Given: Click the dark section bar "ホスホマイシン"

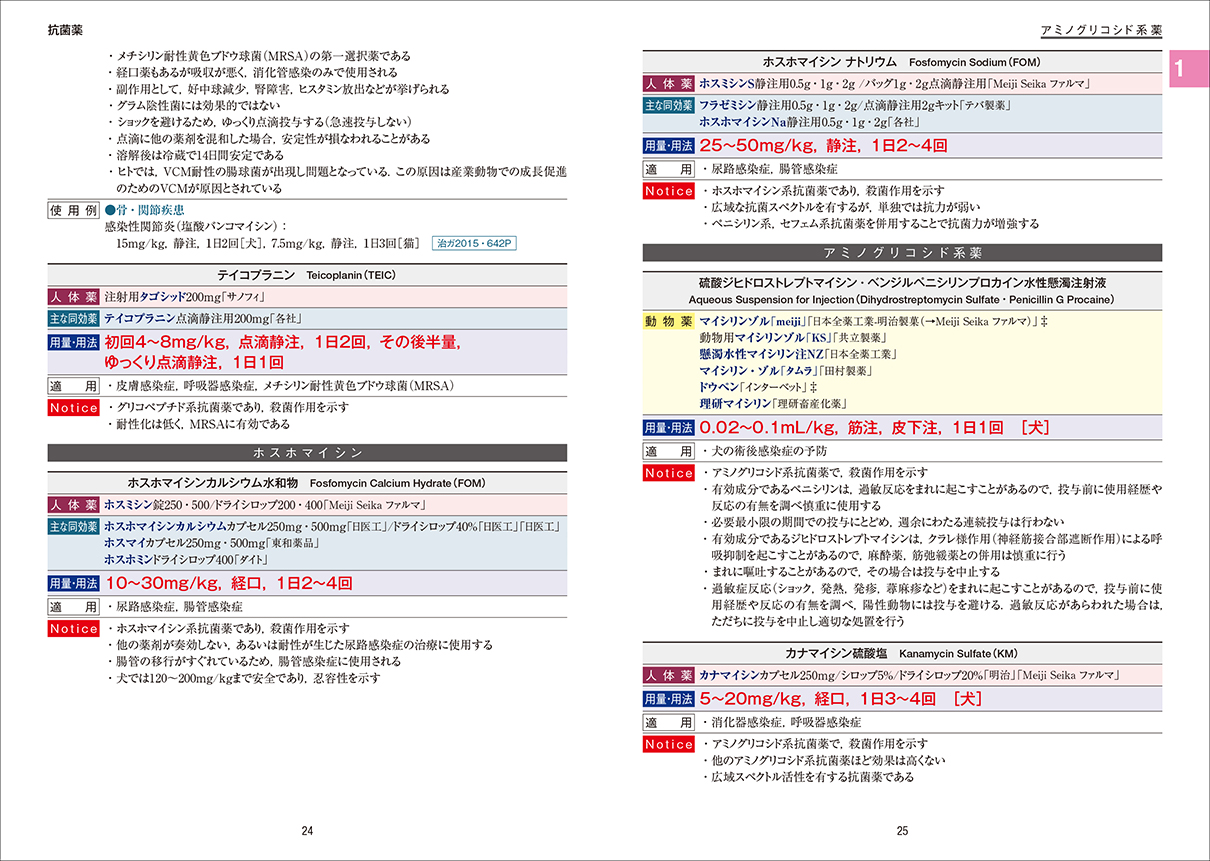Looking at the screenshot, I should [x=307, y=453].
